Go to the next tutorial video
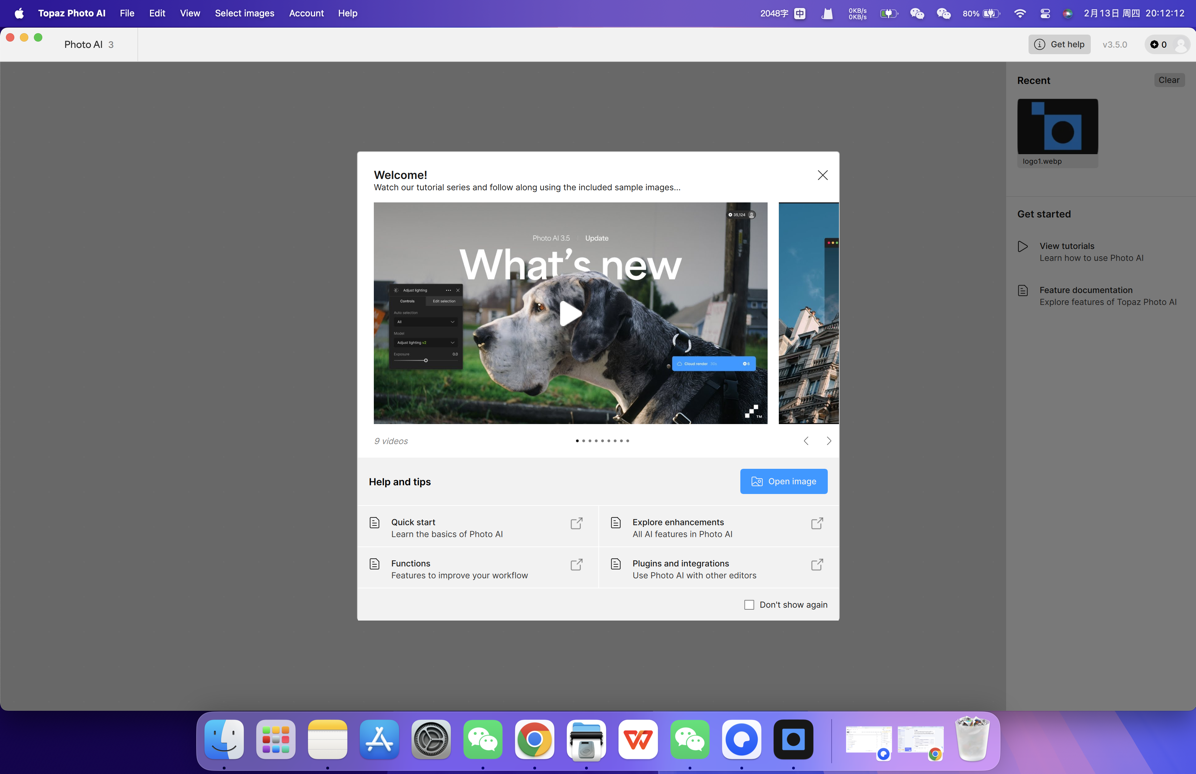Screen dimensions: 1196x774 [829, 441]
